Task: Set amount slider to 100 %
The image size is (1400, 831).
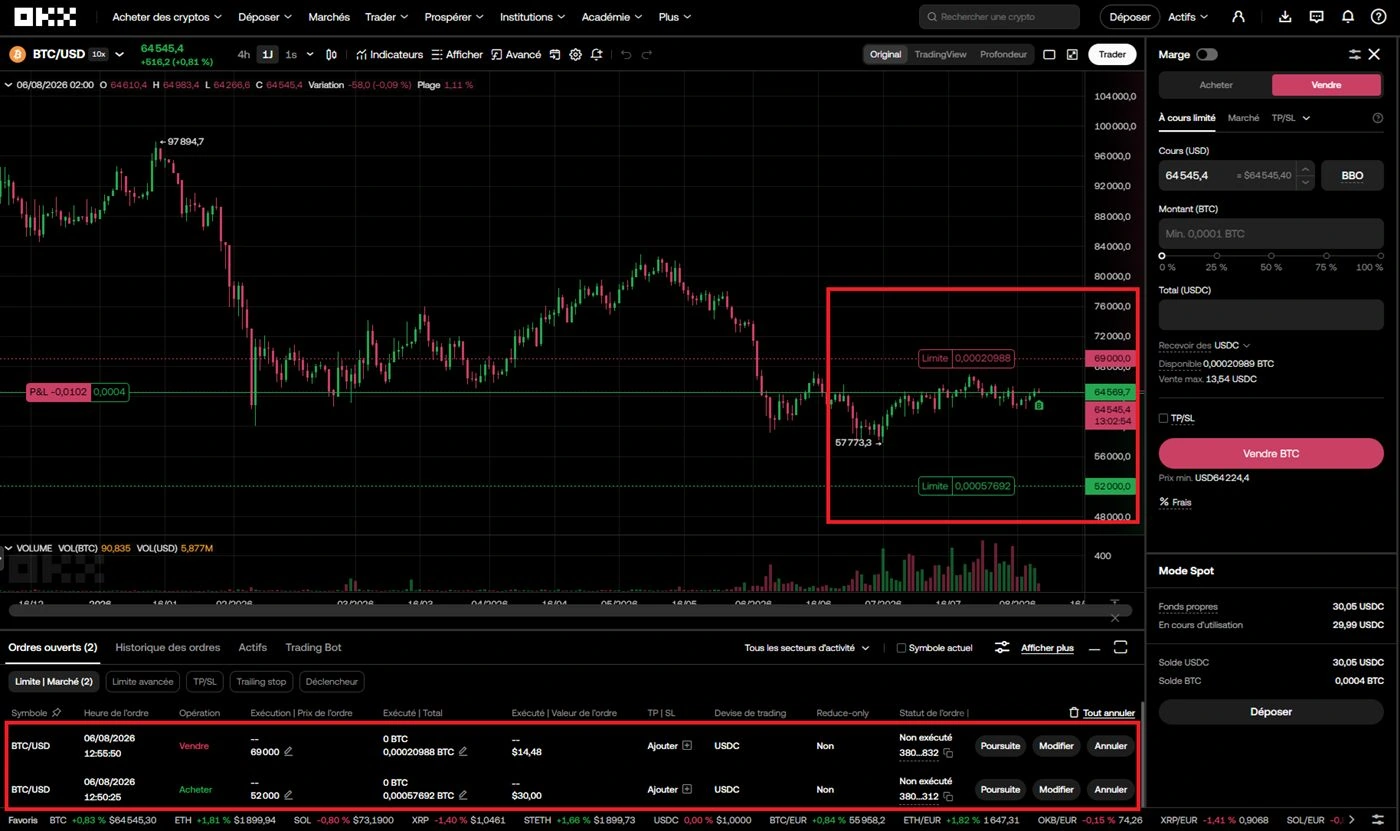Action: pyautogui.click(x=1380, y=256)
